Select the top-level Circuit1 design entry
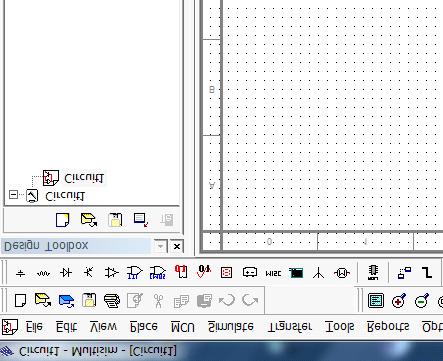Image resolution: width=443 pixels, height=361 pixels. click(x=65, y=196)
